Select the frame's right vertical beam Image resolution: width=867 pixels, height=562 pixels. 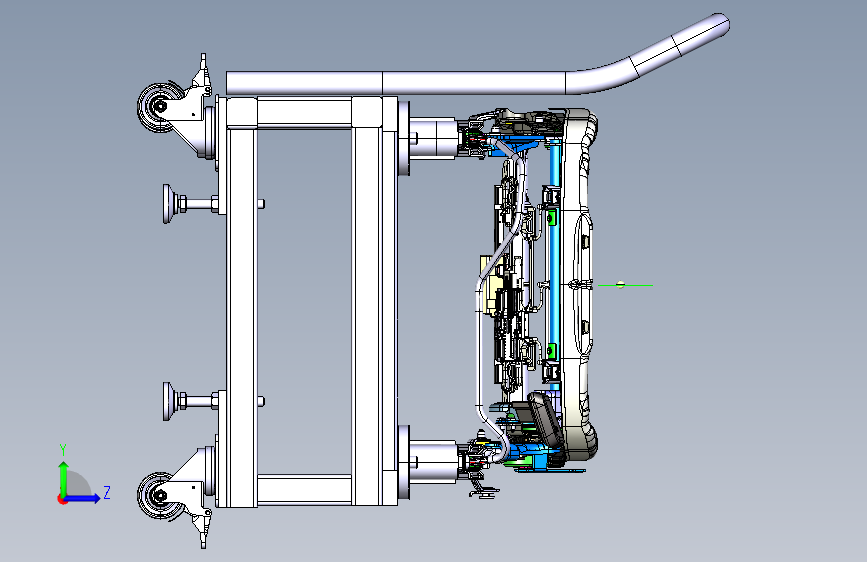367,301
